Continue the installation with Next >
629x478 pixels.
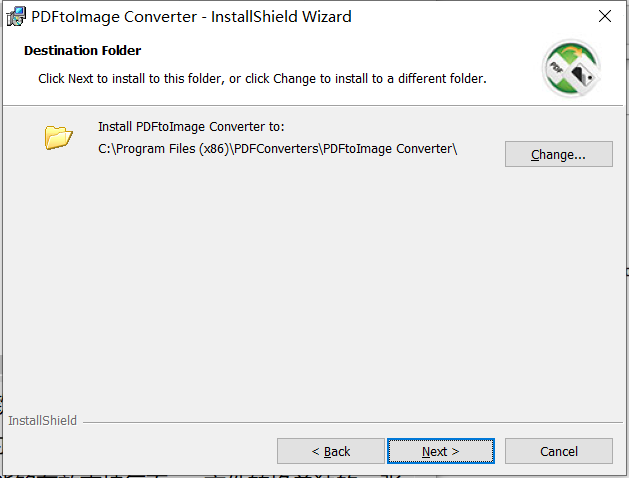tap(440, 451)
